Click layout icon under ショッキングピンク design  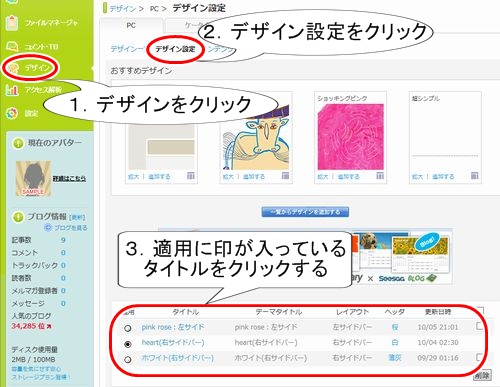click(380, 176)
